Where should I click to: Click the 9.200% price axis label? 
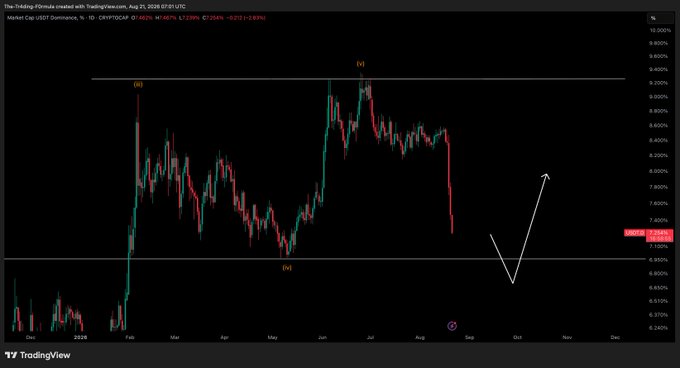tap(658, 83)
